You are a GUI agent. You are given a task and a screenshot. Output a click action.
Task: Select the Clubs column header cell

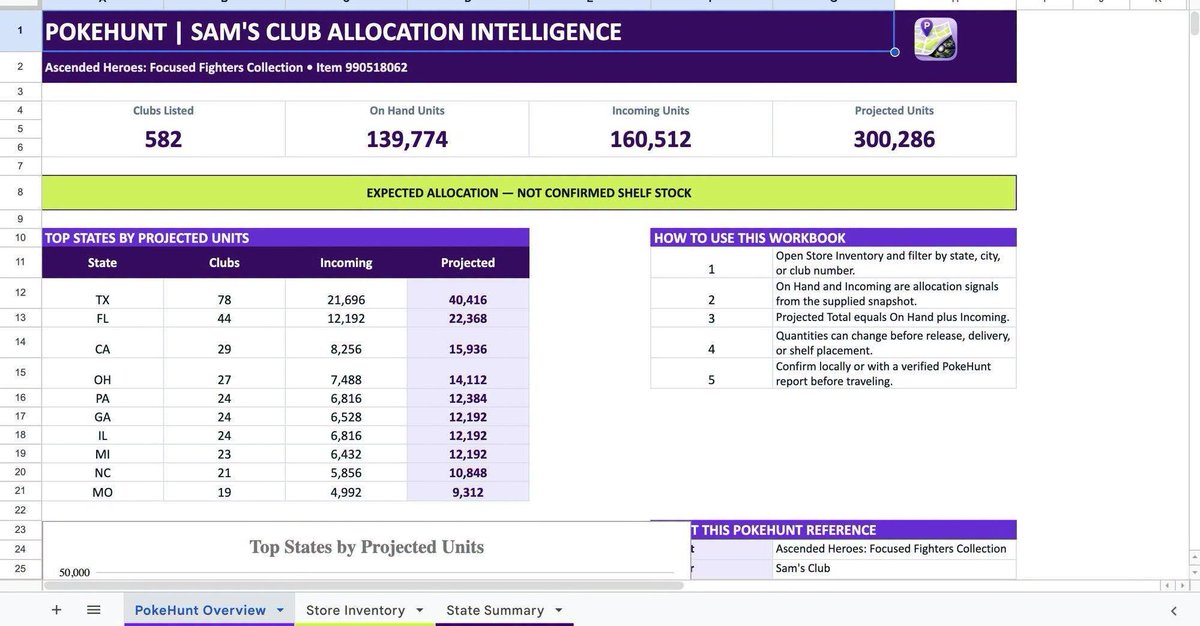pos(224,263)
